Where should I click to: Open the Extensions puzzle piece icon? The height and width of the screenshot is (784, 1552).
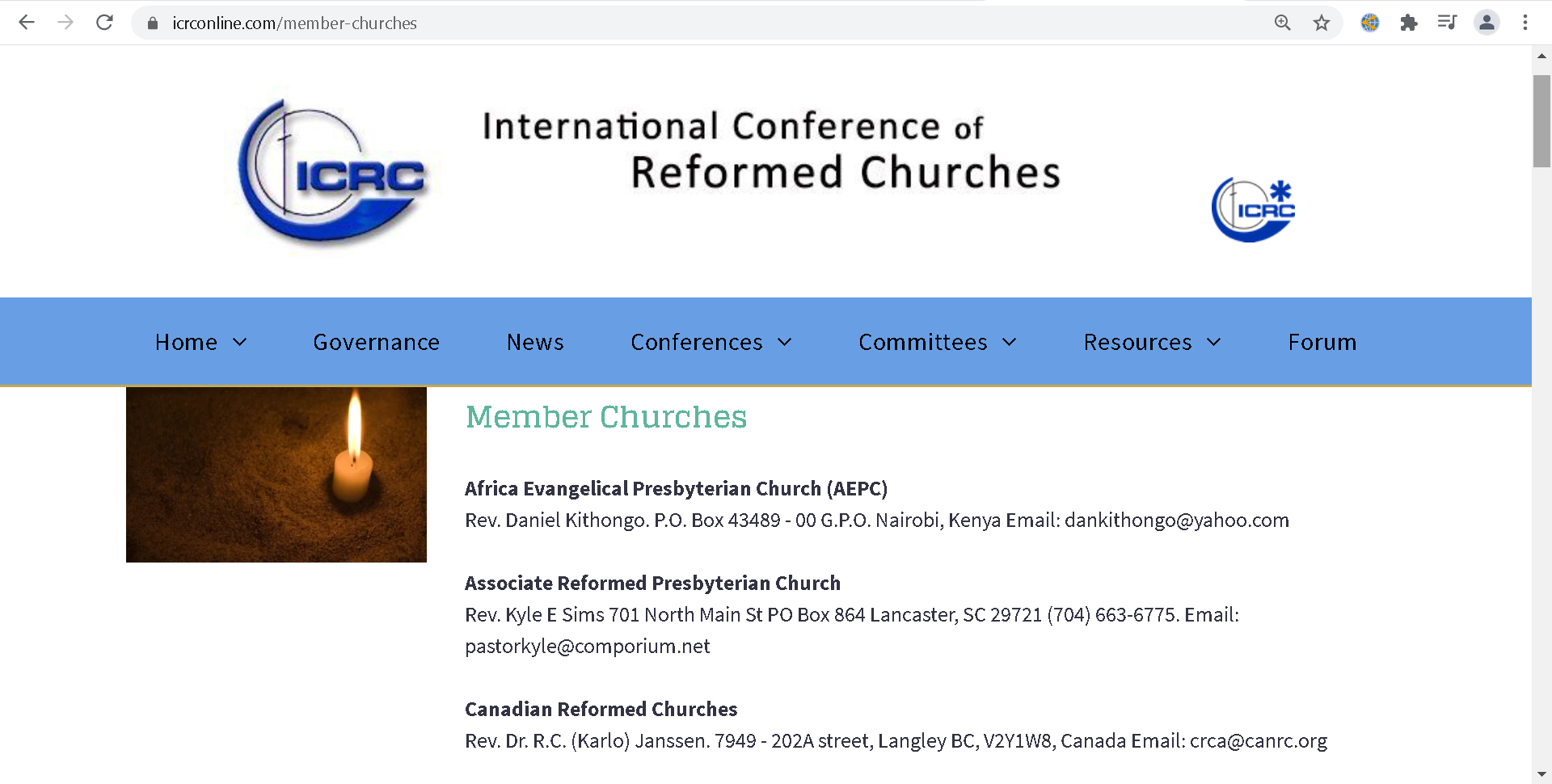[1409, 23]
